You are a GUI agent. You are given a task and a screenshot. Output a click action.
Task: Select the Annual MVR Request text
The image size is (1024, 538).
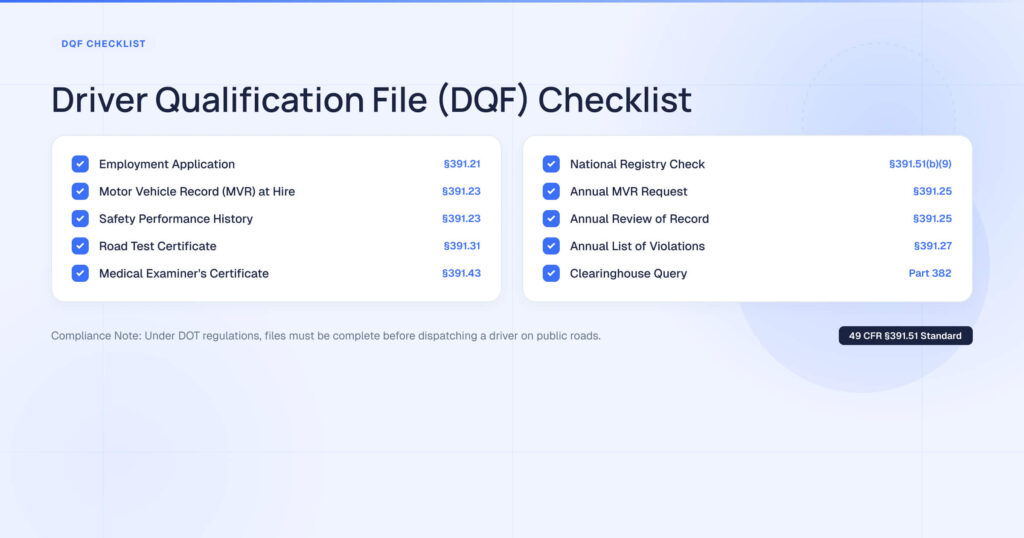628,191
